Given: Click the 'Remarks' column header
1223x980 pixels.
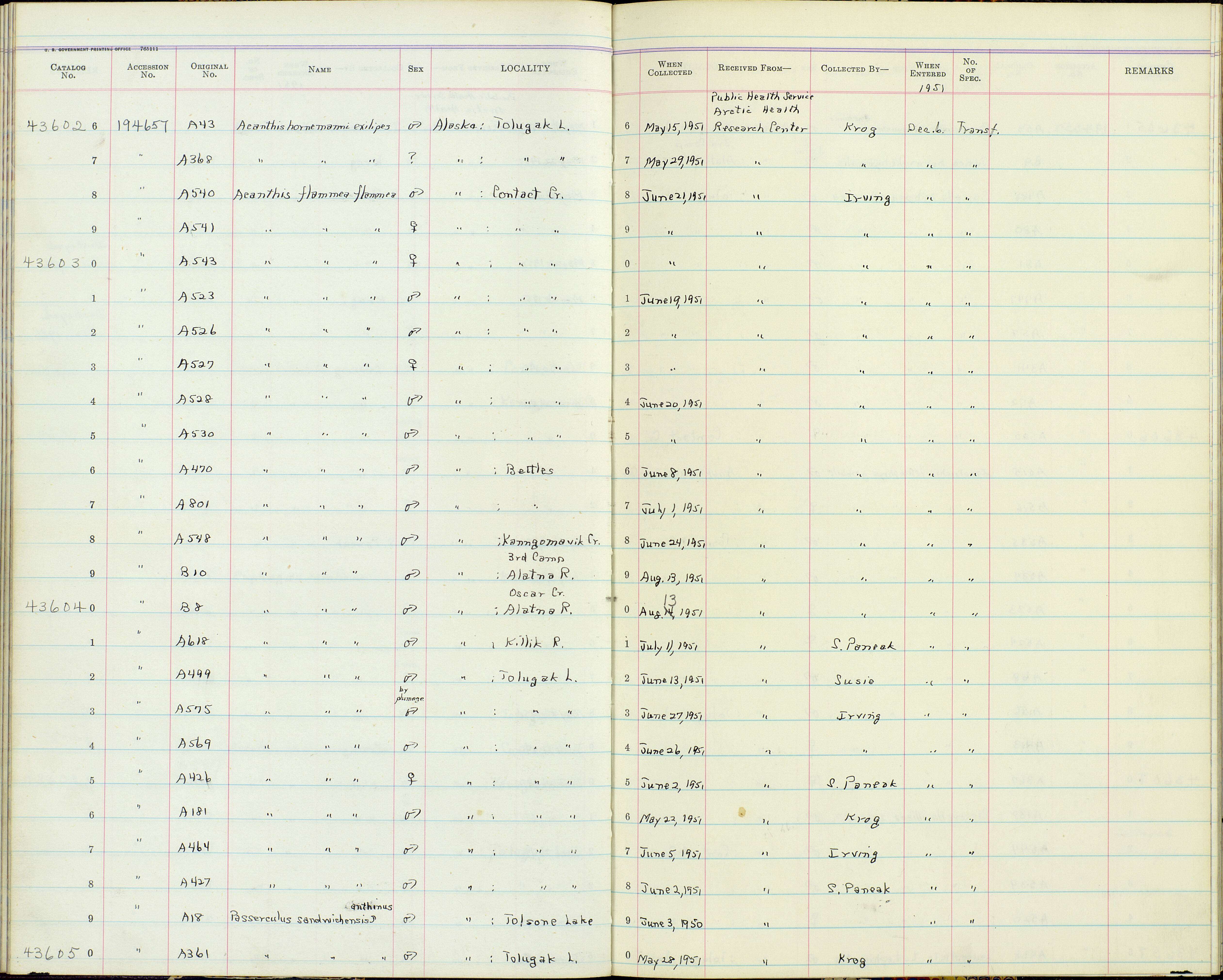Looking at the screenshot, I should (1149, 71).
